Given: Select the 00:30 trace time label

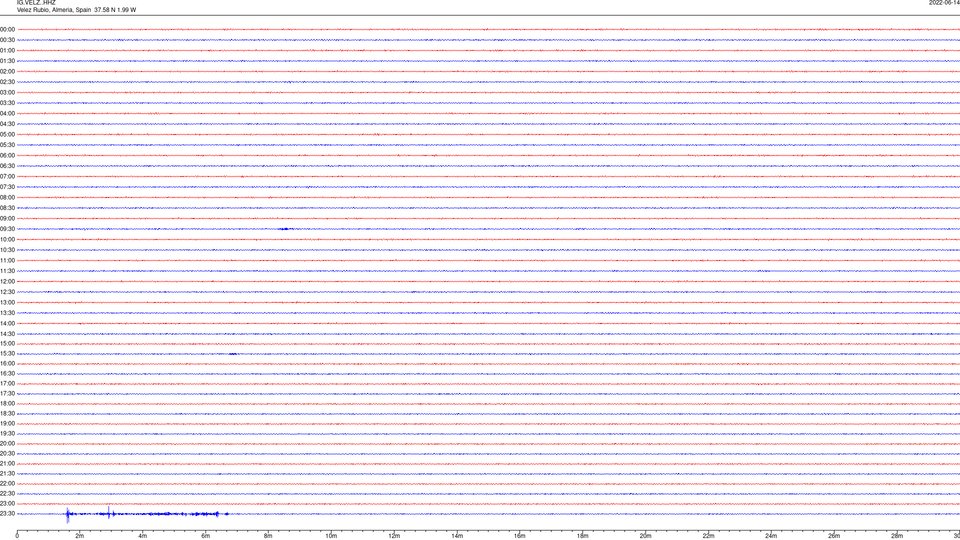Looking at the screenshot, I should [7, 40].
